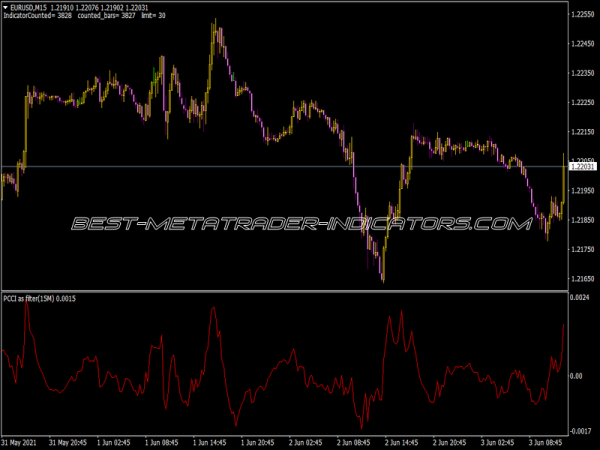Select the 1.21650 price scale label
The width and height of the screenshot is (600, 450).
tap(581, 279)
